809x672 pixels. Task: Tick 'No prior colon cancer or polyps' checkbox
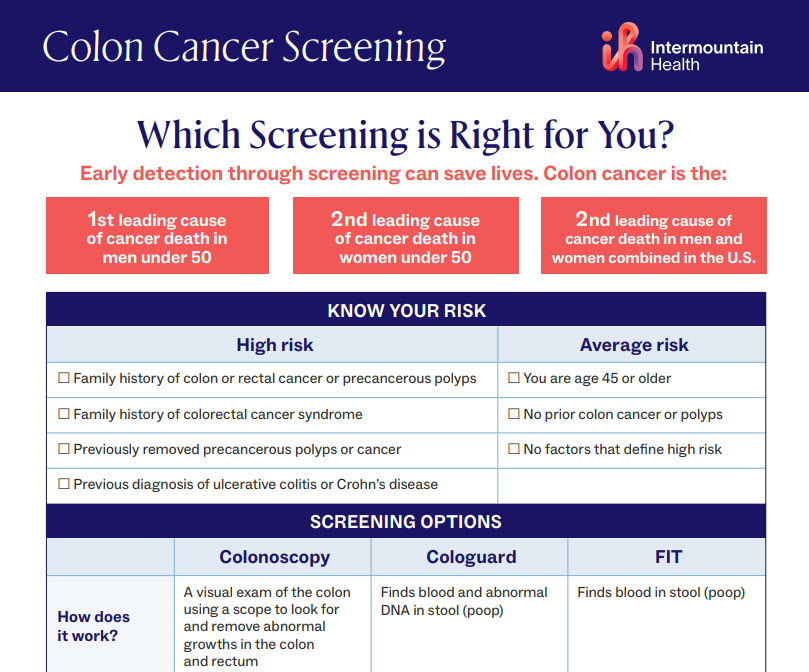coord(514,414)
